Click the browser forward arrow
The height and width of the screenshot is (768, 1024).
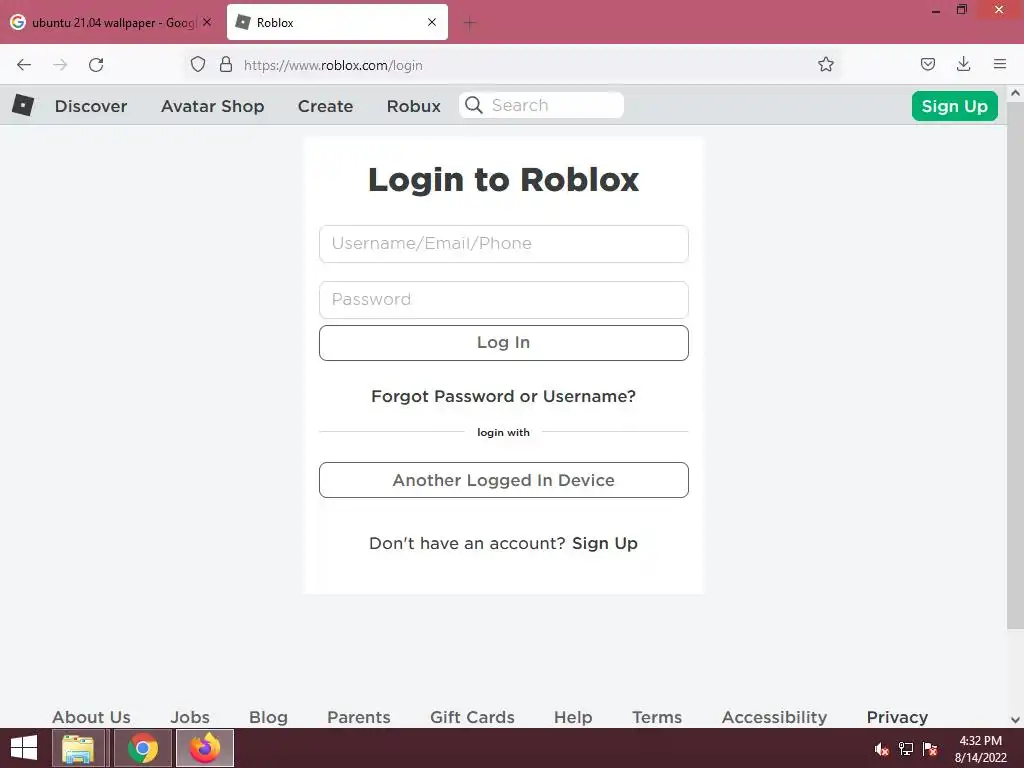pos(60,65)
